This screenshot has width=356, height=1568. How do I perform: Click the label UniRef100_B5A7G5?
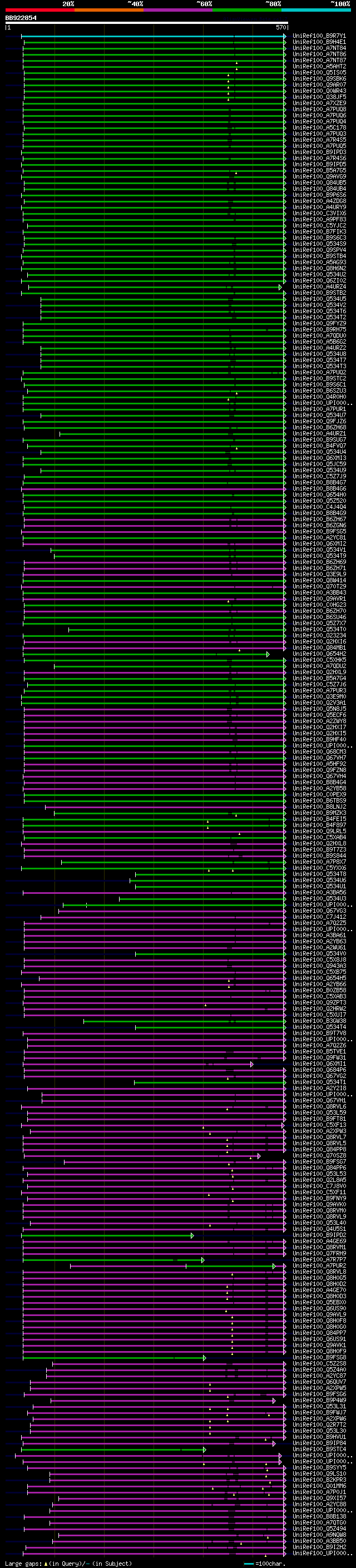point(319,171)
